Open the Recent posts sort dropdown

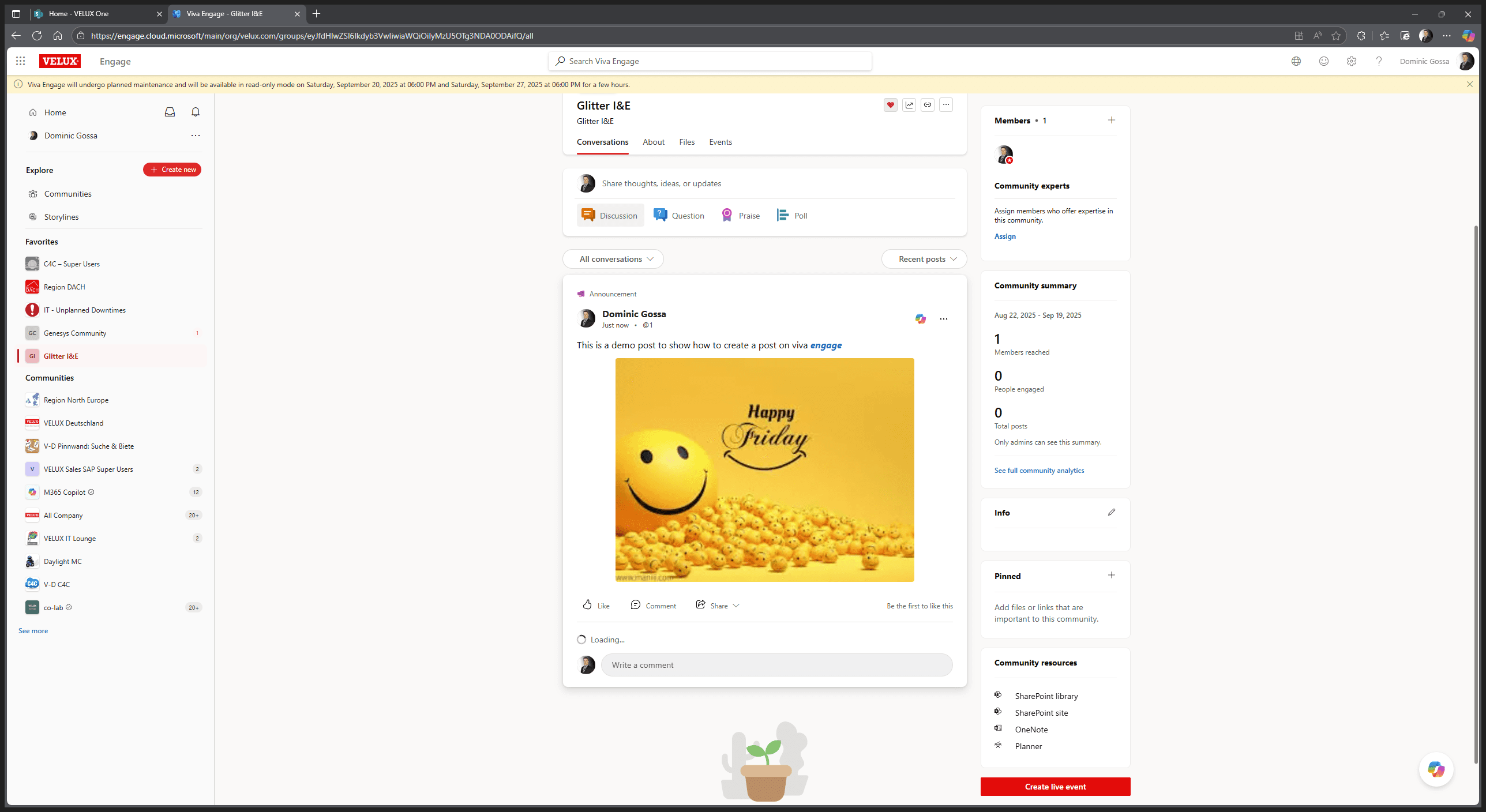924,259
